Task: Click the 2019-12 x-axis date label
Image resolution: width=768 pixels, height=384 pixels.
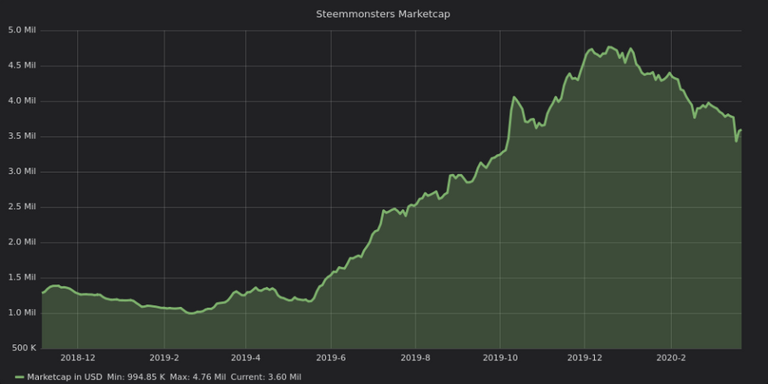Action: (x=584, y=358)
